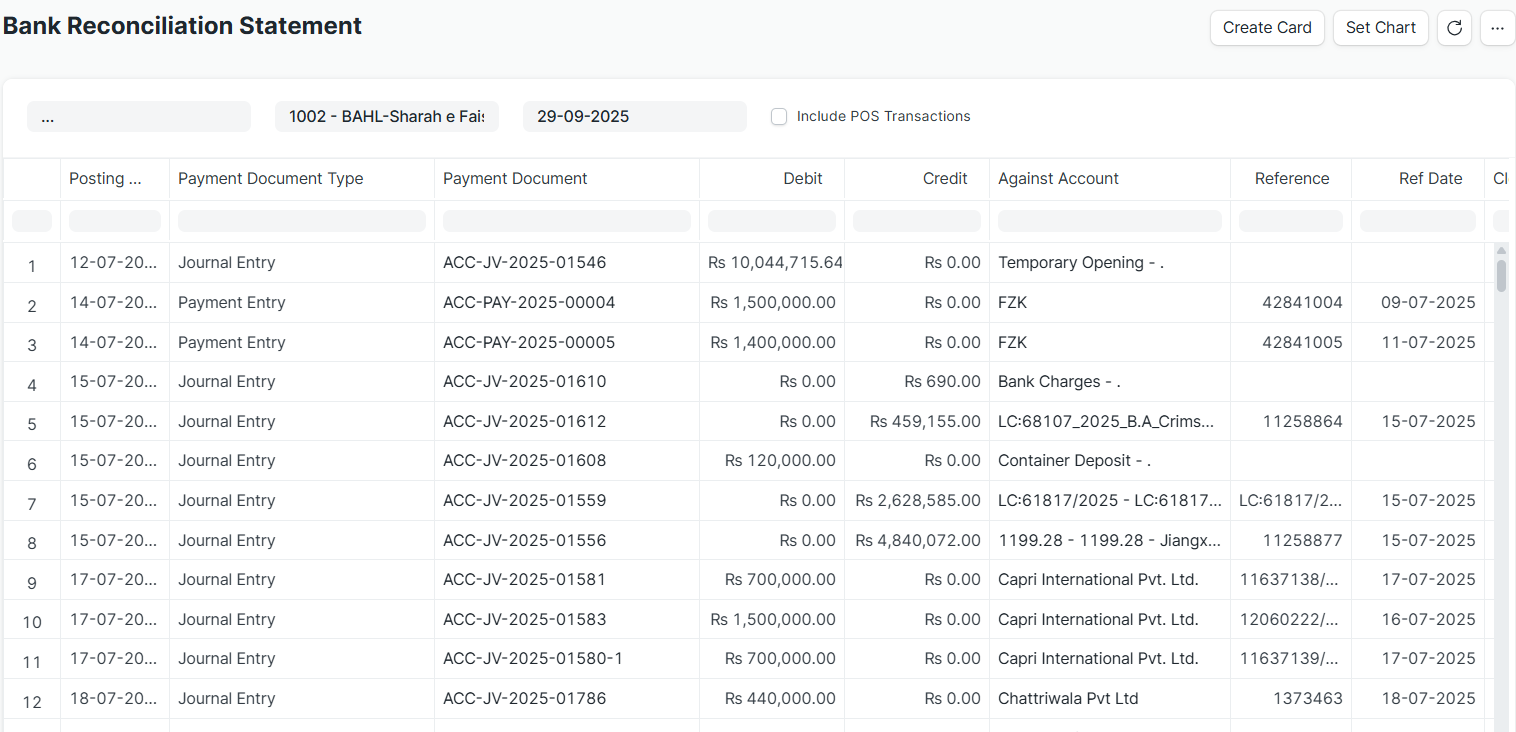This screenshot has width=1516, height=732.
Task: Focus filter box under Ref Date column
Action: click(1418, 221)
